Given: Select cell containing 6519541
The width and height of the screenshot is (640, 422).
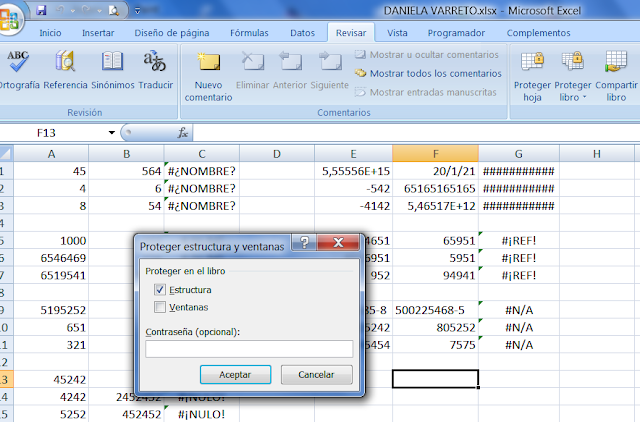Looking at the screenshot, I should tap(51, 275).
